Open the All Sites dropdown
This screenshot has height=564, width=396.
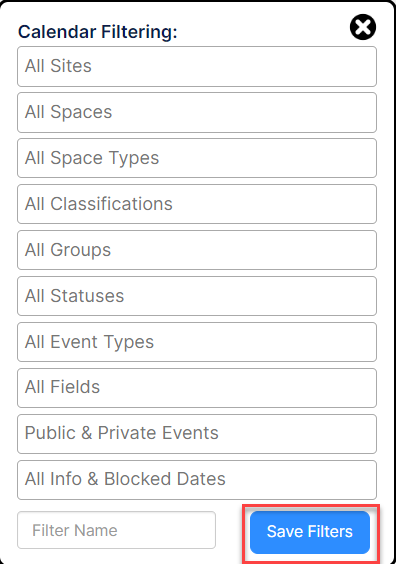[x=197, y=66]
